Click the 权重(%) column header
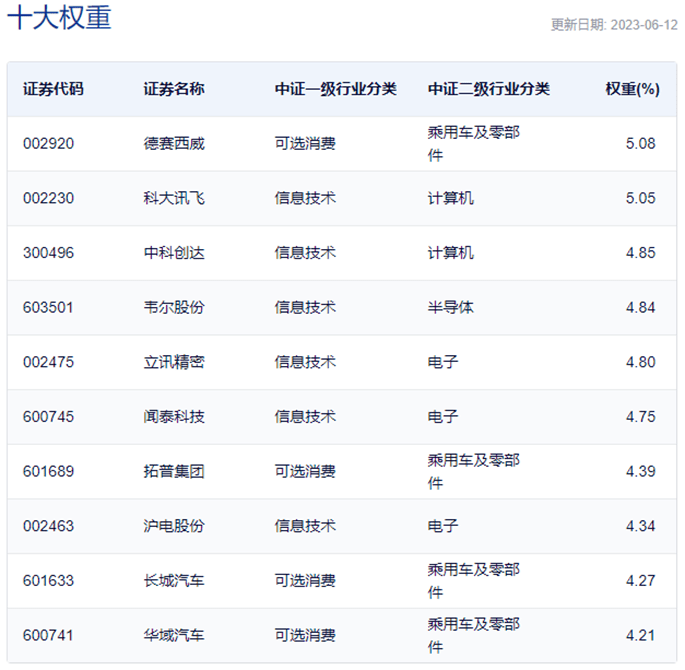 (632, 89)
